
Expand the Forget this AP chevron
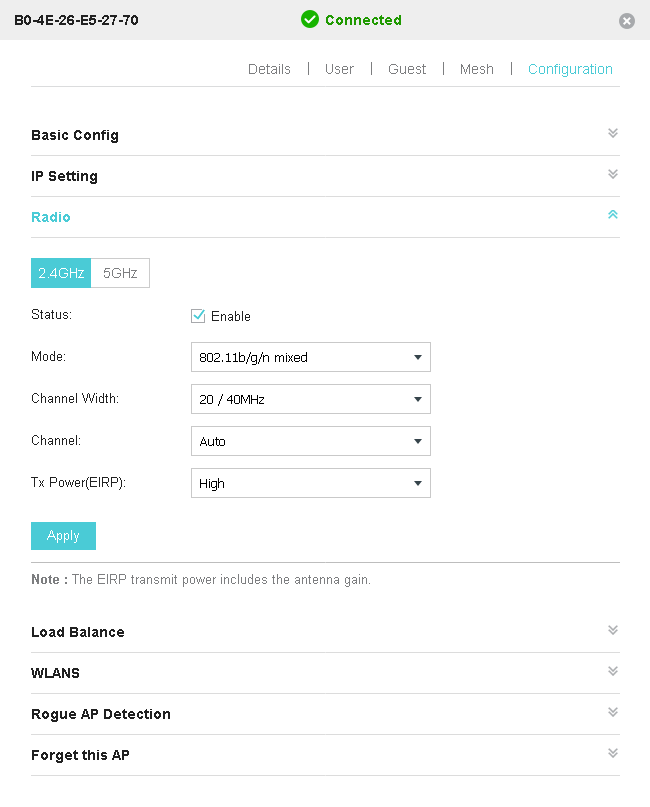click(x=613, y=754)
